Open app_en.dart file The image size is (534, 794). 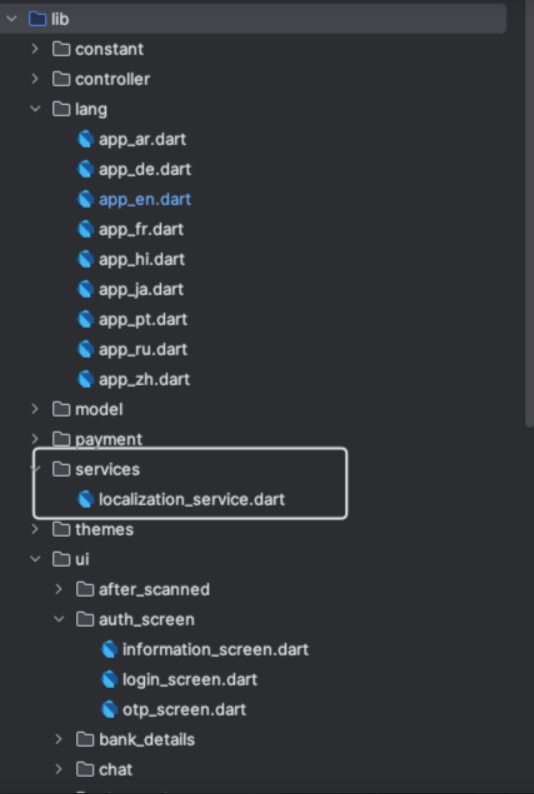click(x=145, y=200)
